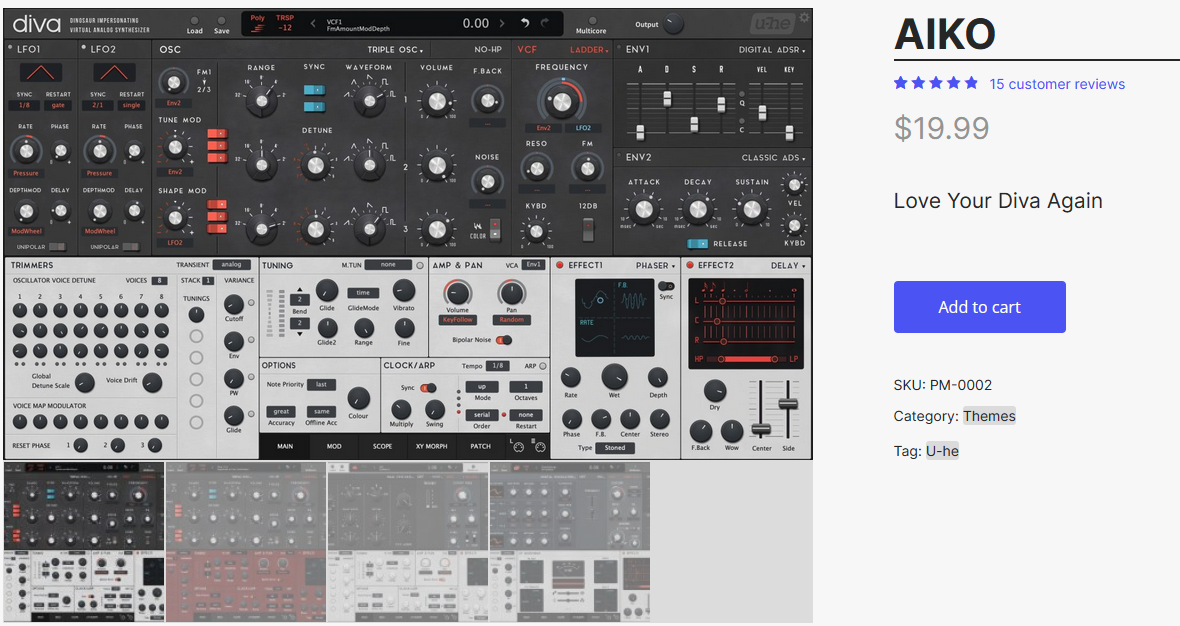The image size is (1180, 626).
Task: Click the Pan knob
Action: coord(512,292)
